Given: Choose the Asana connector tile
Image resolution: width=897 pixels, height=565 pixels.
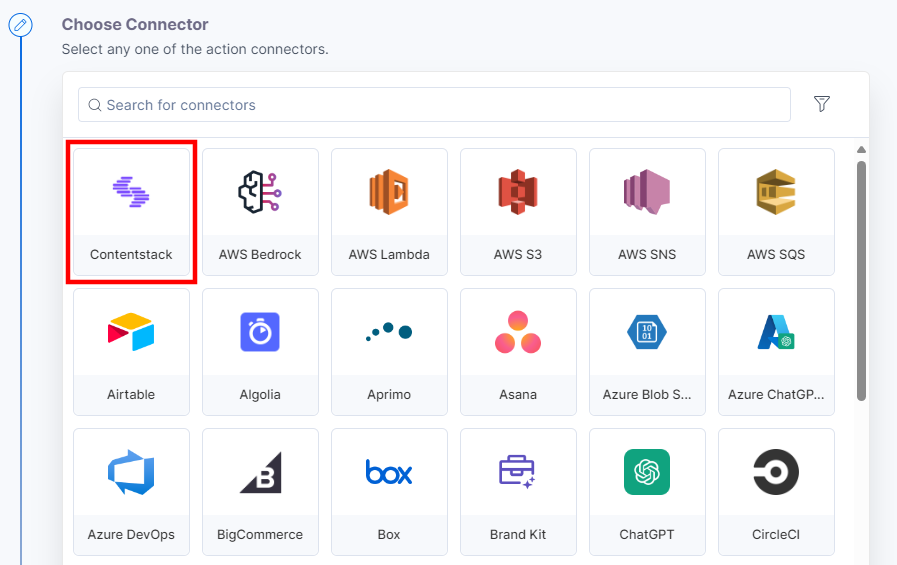Looking at the screenshot, I should (518, 351).
